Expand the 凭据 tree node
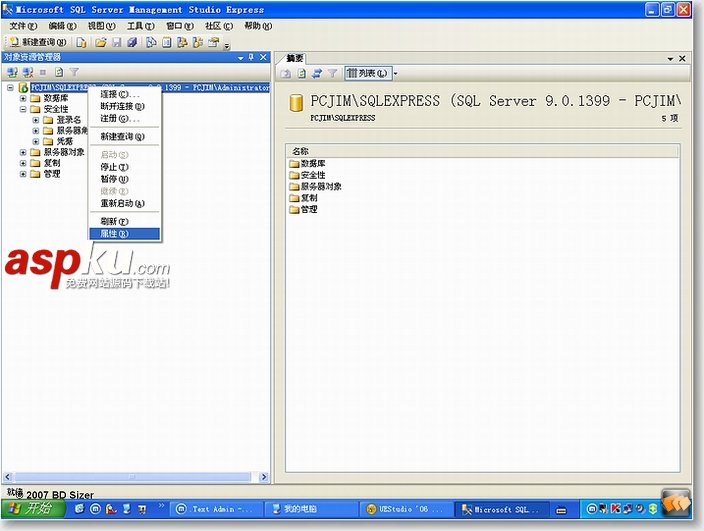Viewport: 704px width, 531px height. pyautogui.click(x=36, y=141)
